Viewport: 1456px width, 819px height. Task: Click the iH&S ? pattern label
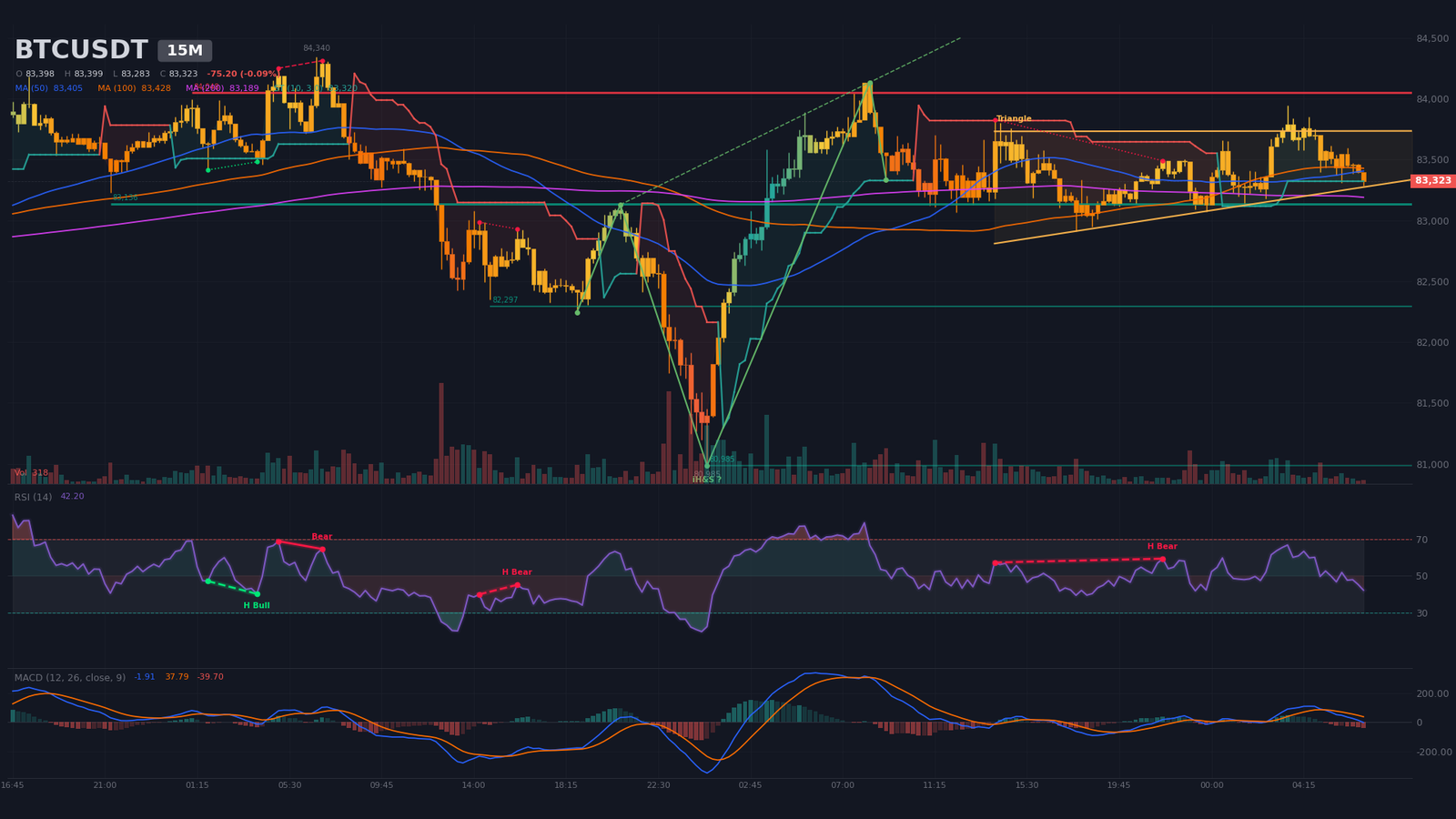click(x=706, y=479)
